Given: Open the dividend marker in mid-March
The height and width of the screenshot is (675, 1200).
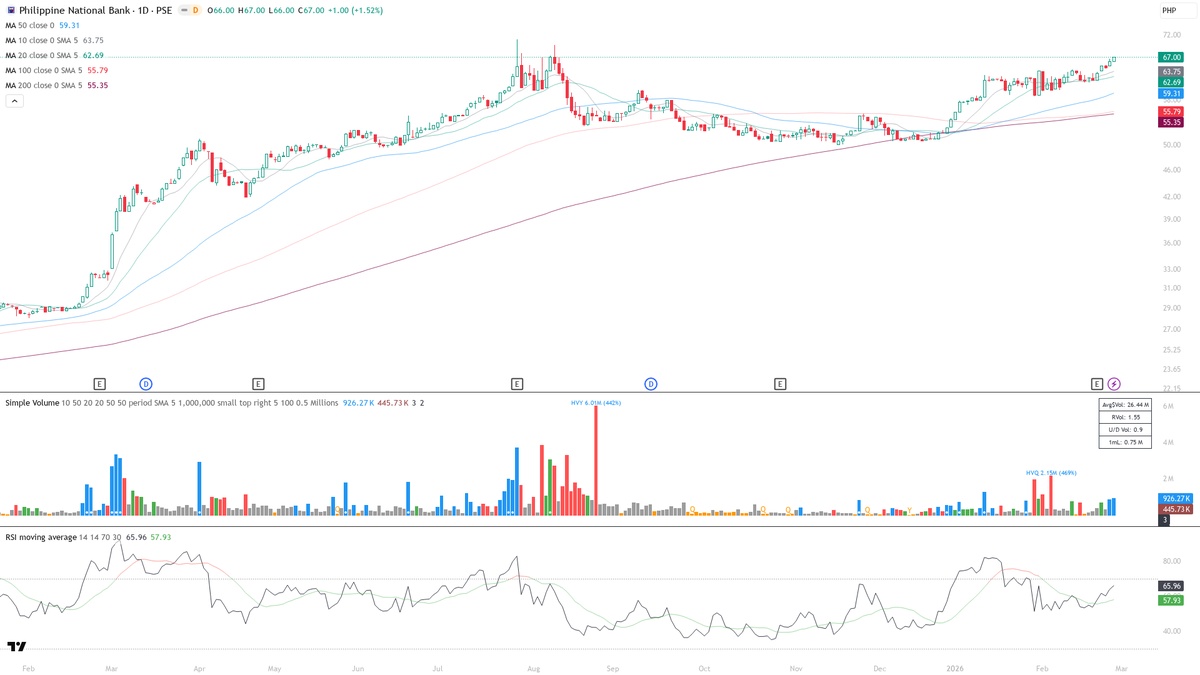Looking at the screenshot, I should click(x=145, y=384).
